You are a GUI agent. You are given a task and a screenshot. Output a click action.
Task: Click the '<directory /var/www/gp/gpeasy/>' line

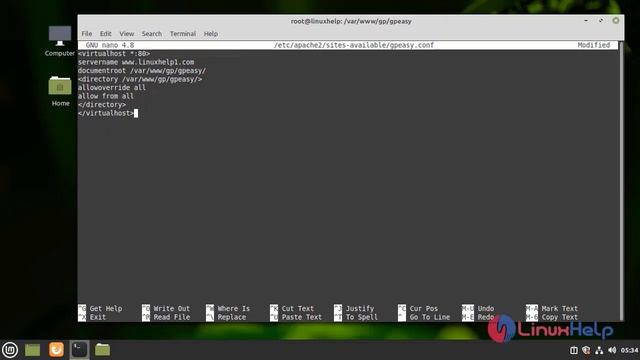pos(140,79)
